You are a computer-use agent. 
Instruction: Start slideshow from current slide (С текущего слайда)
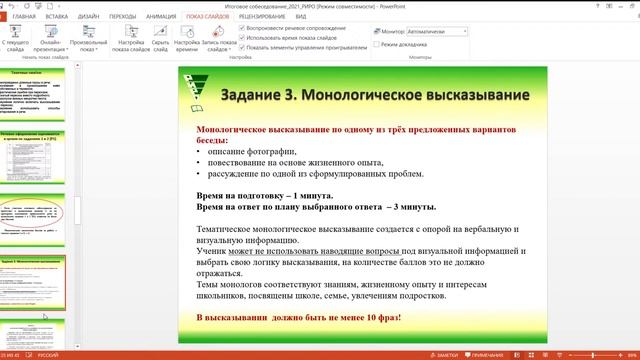point(15,38)
